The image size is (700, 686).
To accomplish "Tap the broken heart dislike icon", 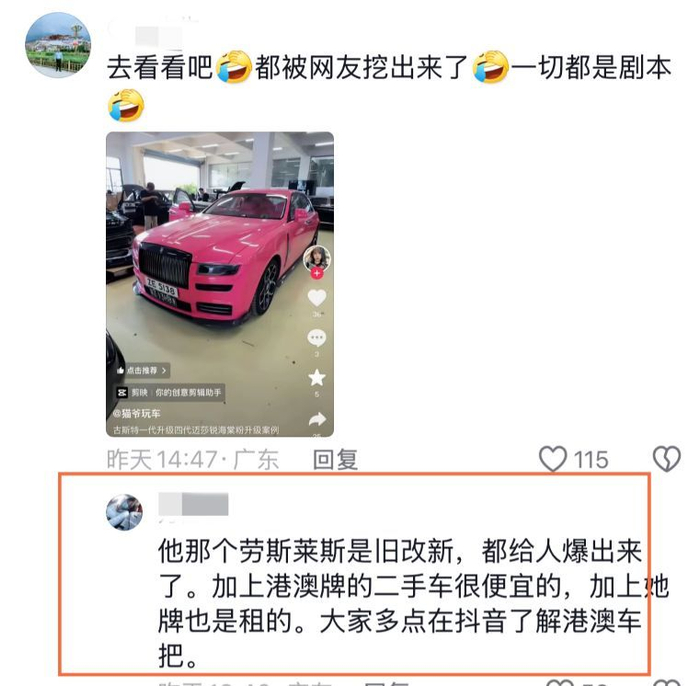I will click(x=667, y=459).
